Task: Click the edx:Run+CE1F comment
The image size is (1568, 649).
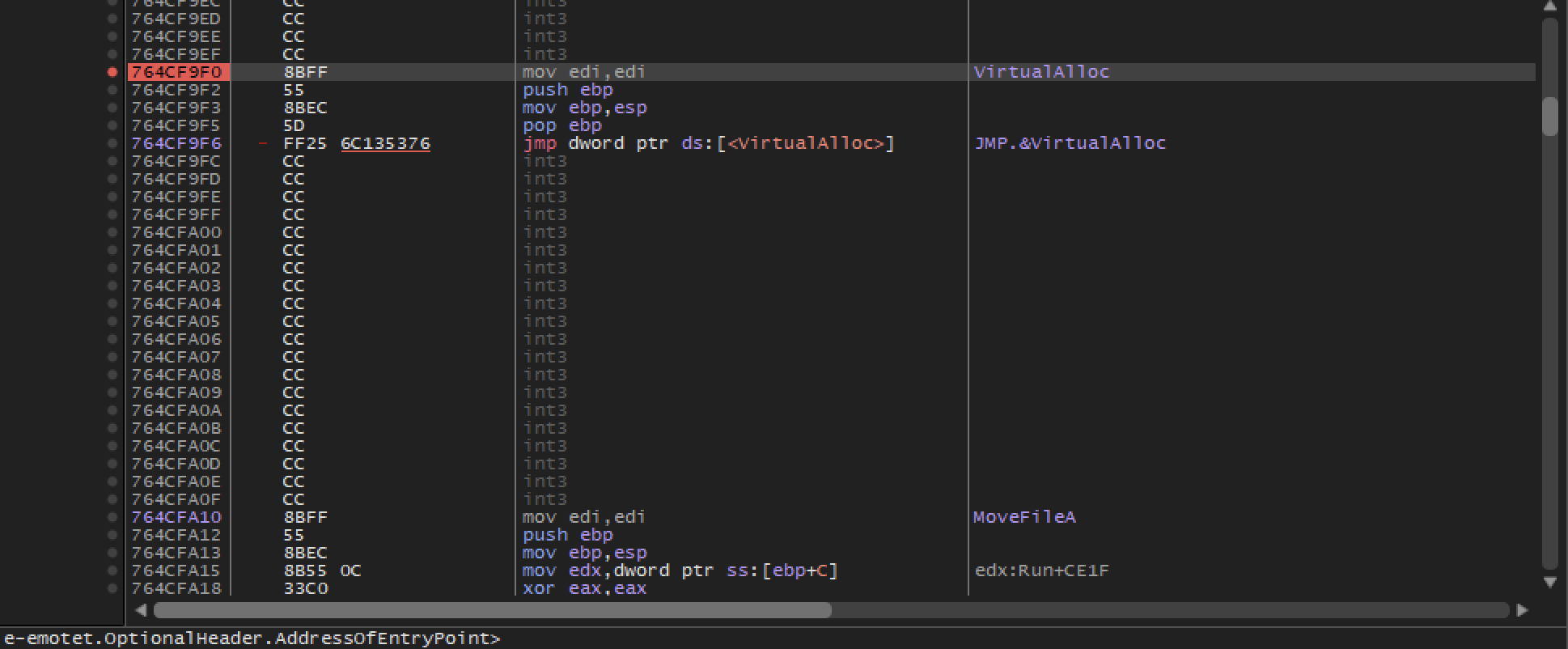Action: pos(1042,571)
